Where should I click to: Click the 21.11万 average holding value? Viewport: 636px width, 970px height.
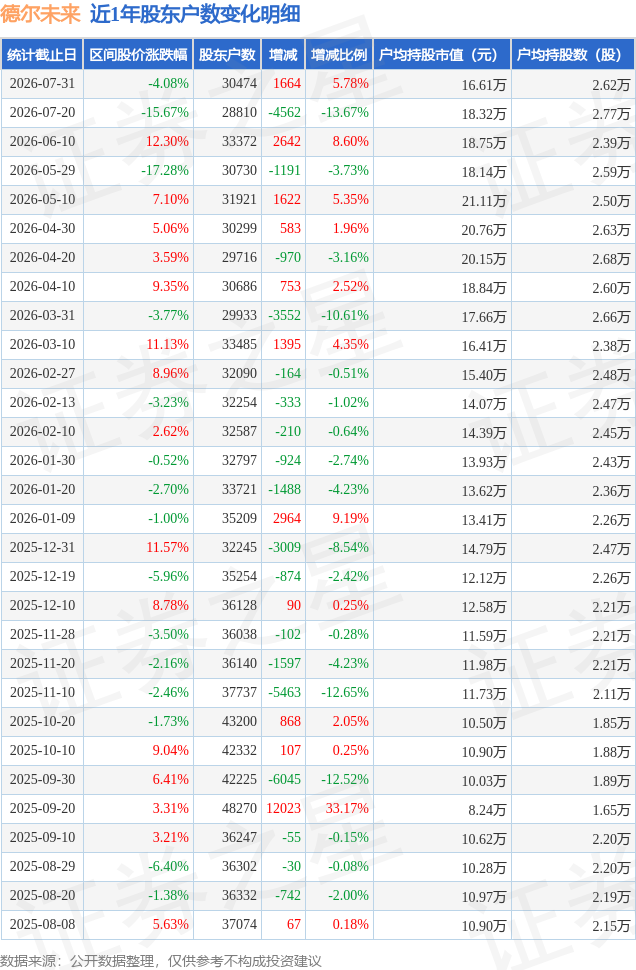click(x=484, y=201)
